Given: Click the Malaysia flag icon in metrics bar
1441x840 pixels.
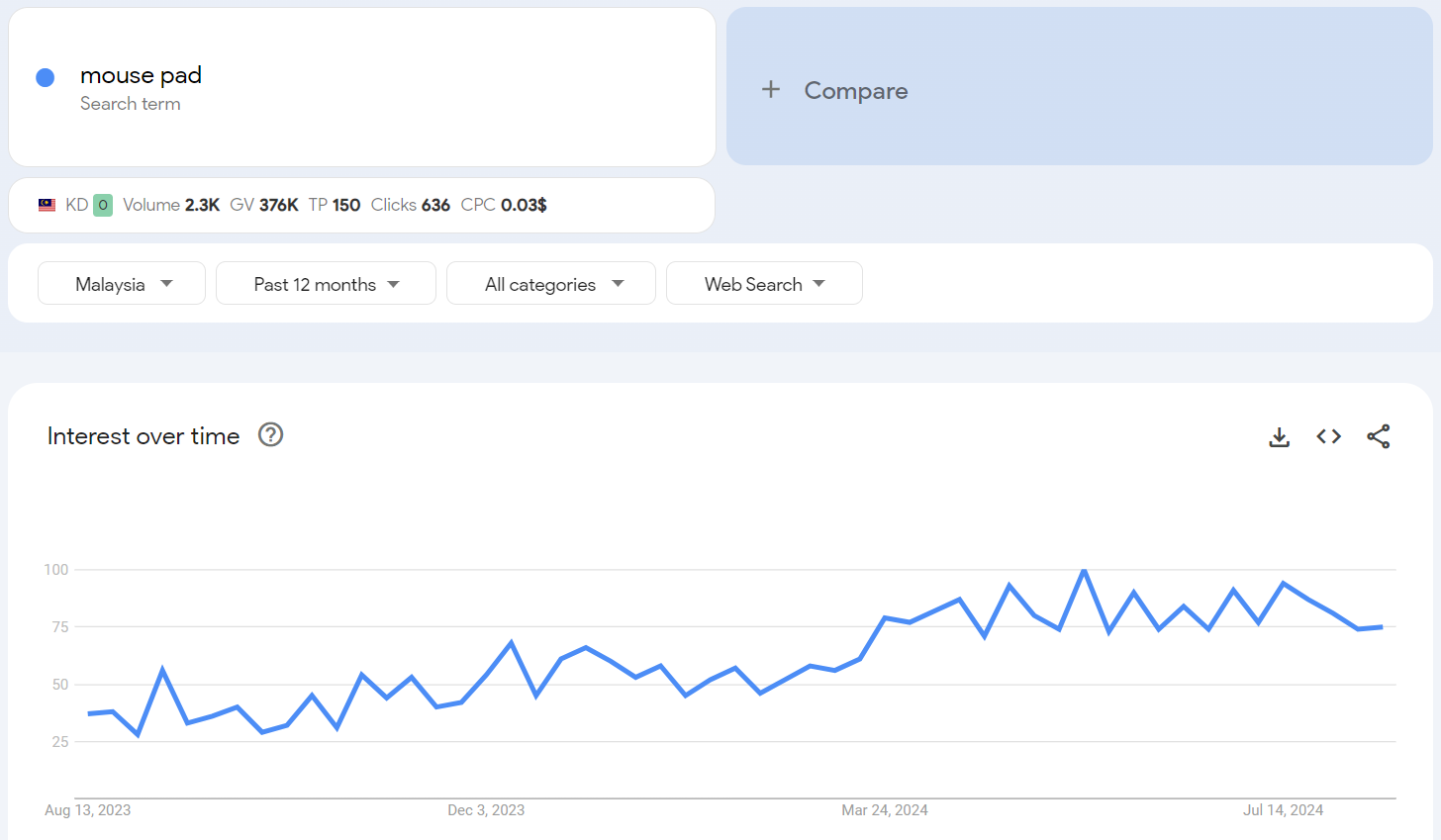Looking at the screenshot, I should pos(47,205).
